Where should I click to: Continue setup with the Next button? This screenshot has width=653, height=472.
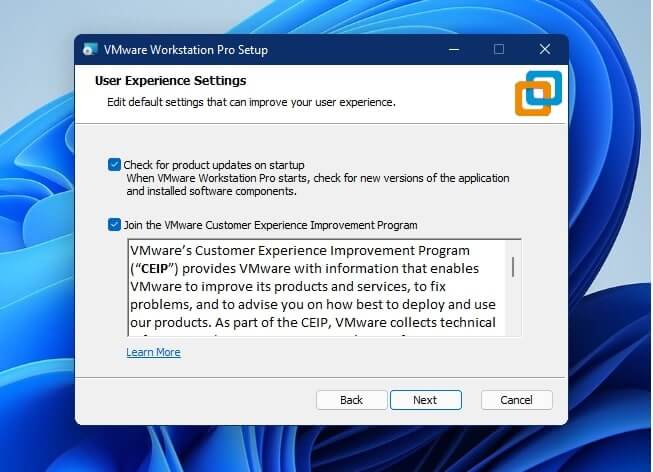coord(426,400)
